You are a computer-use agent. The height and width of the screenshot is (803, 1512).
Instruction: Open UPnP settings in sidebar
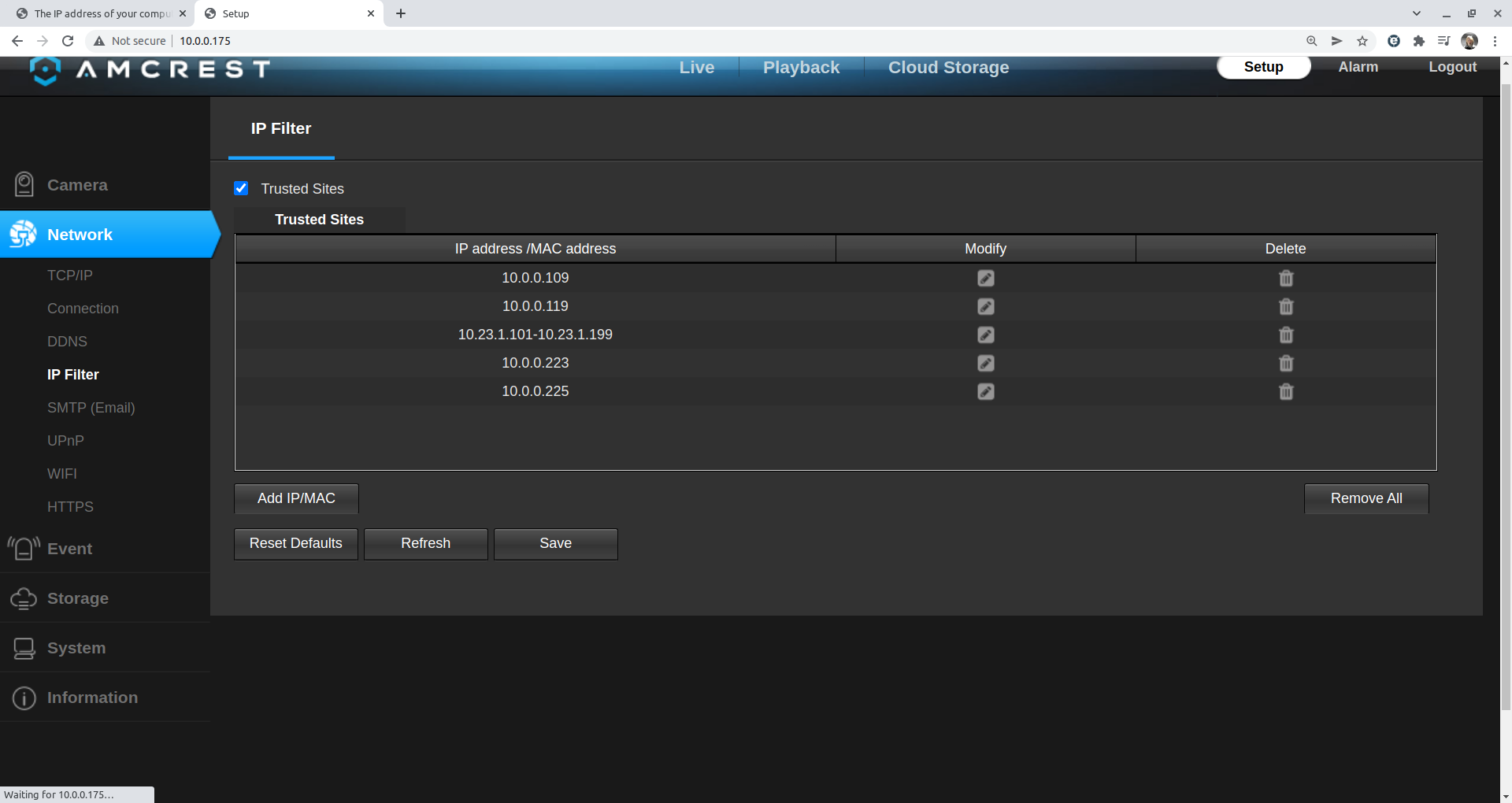tap(65, 441)
